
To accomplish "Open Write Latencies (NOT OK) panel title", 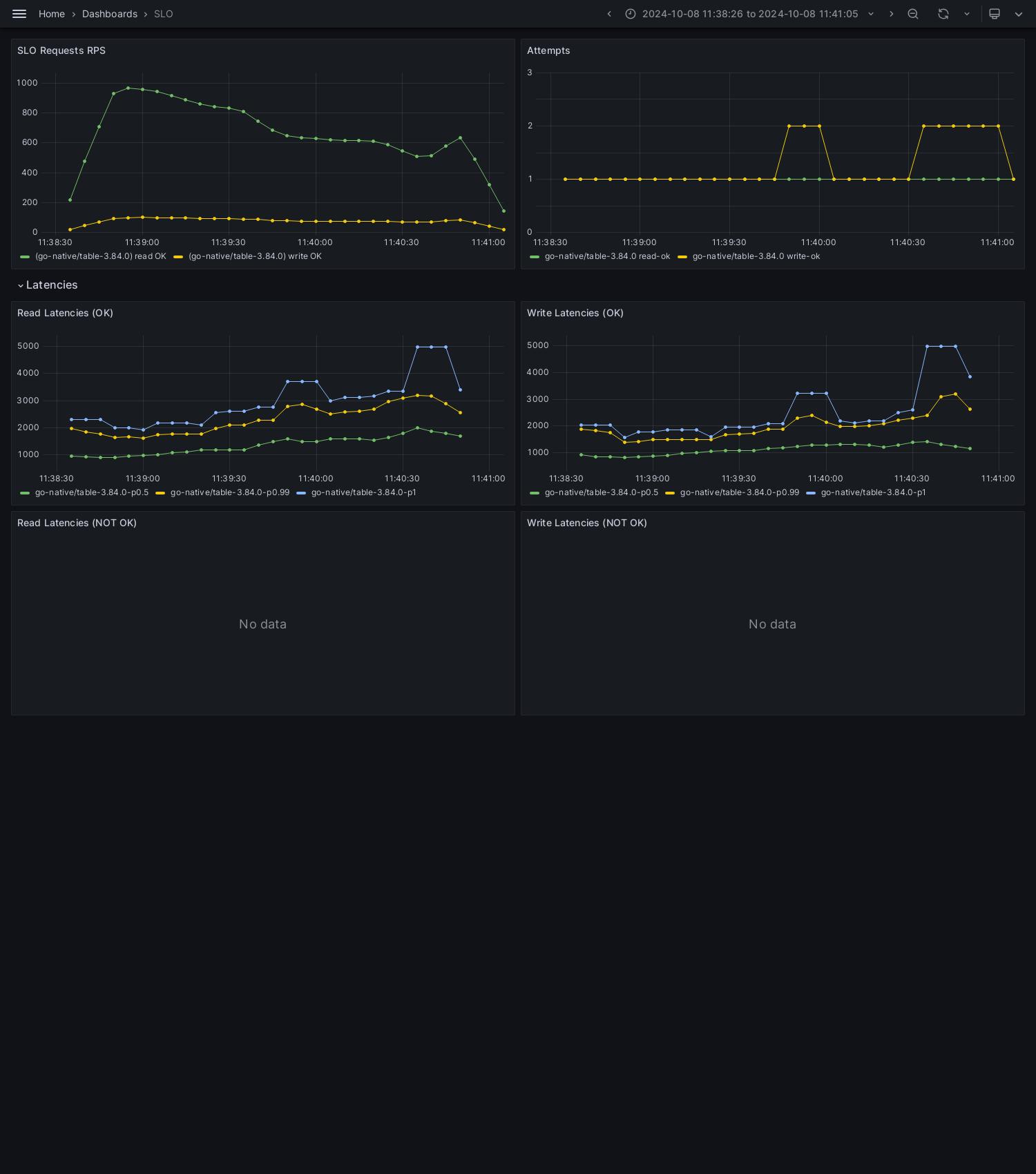I will pos(587,523).
